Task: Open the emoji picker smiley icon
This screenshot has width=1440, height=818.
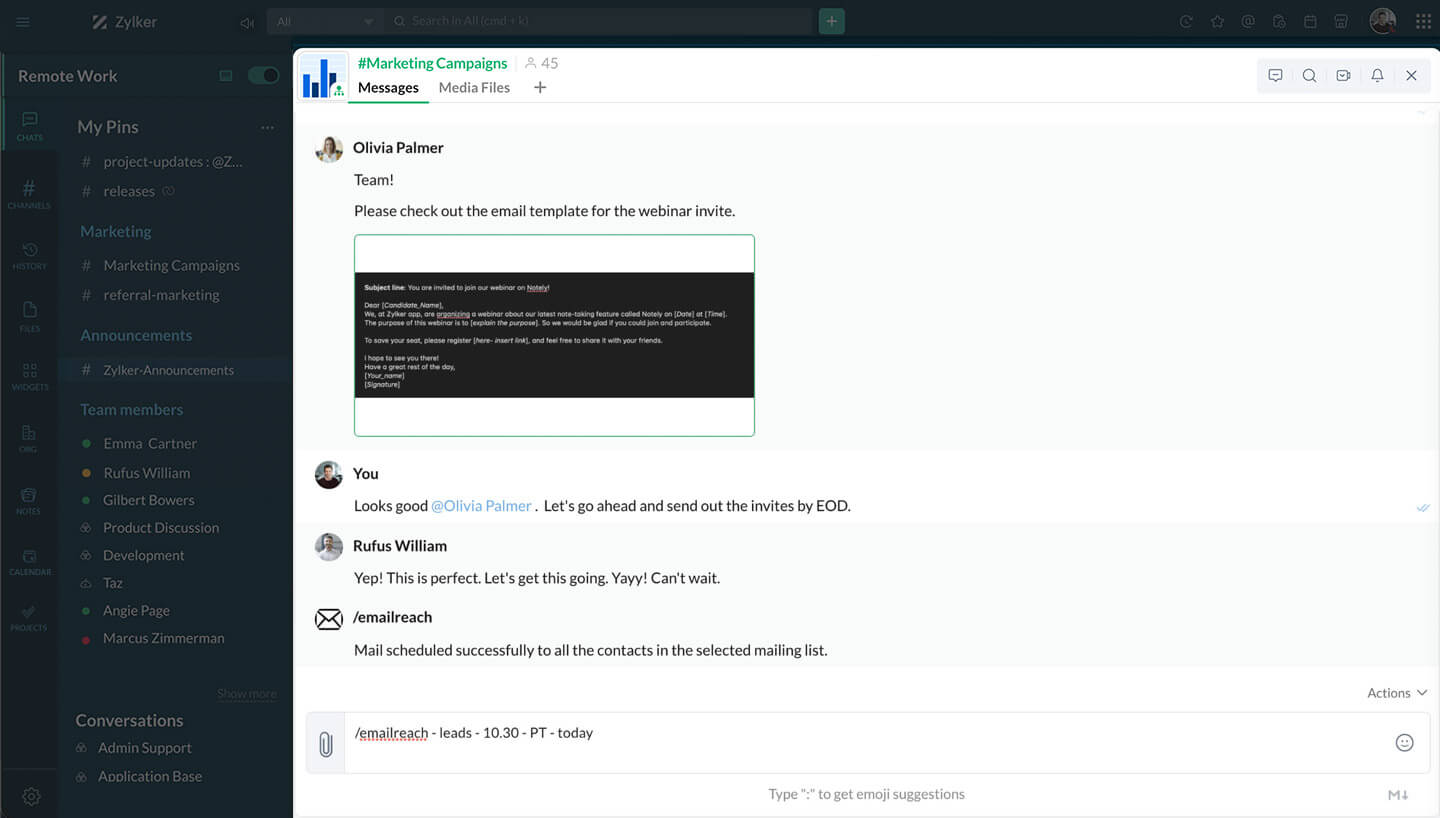Action: click(x=1404, y=742)
